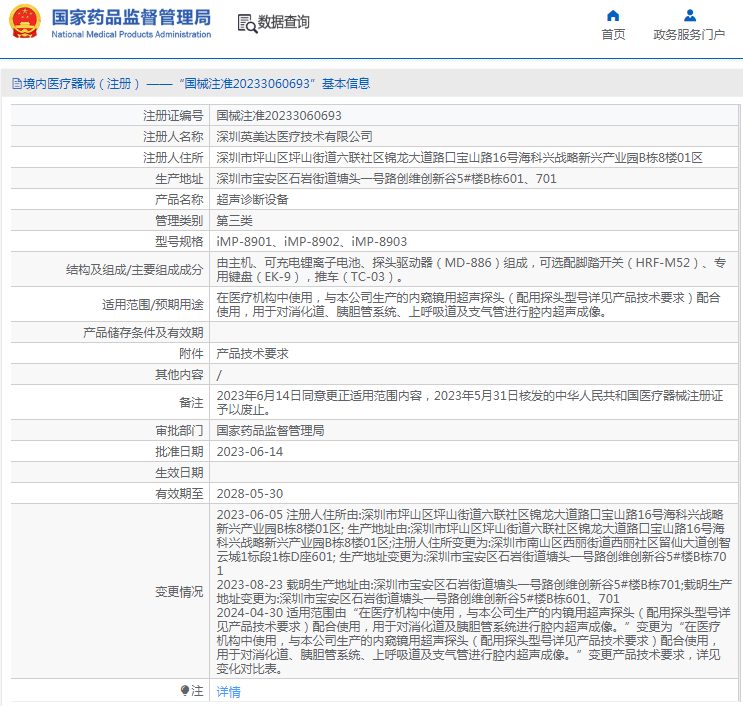Click the 适用范围/预期用途 description text
This screenshot has height=706, width=743.
(468, 305)
